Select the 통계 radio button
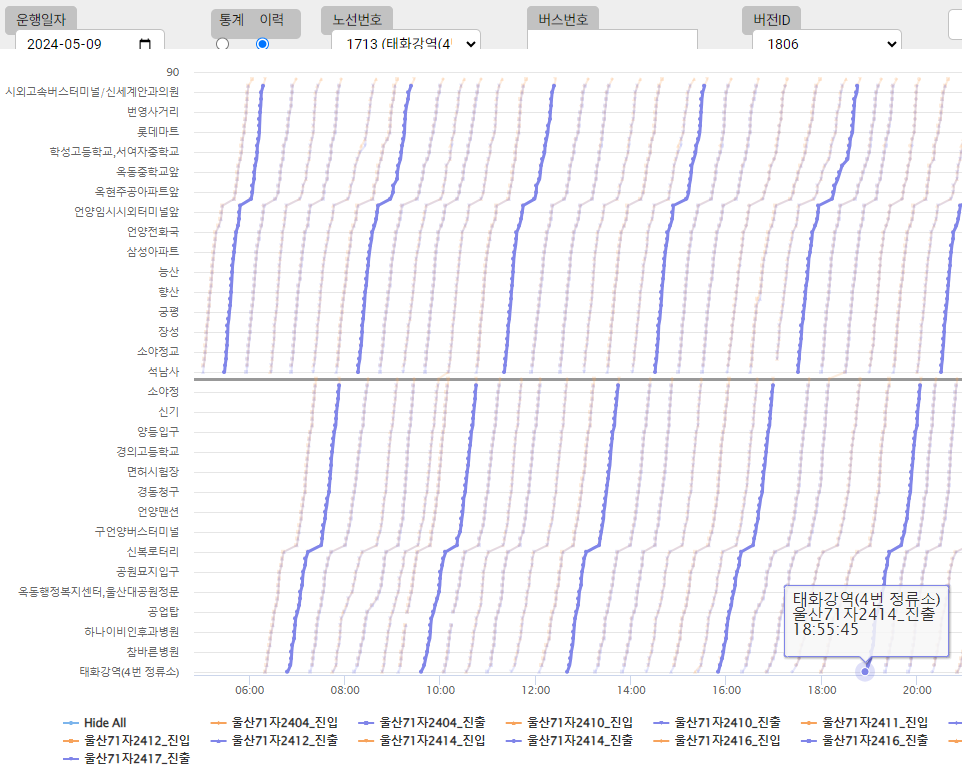The height and width of the screenshot is (774, 962). [x=222, y=44]
